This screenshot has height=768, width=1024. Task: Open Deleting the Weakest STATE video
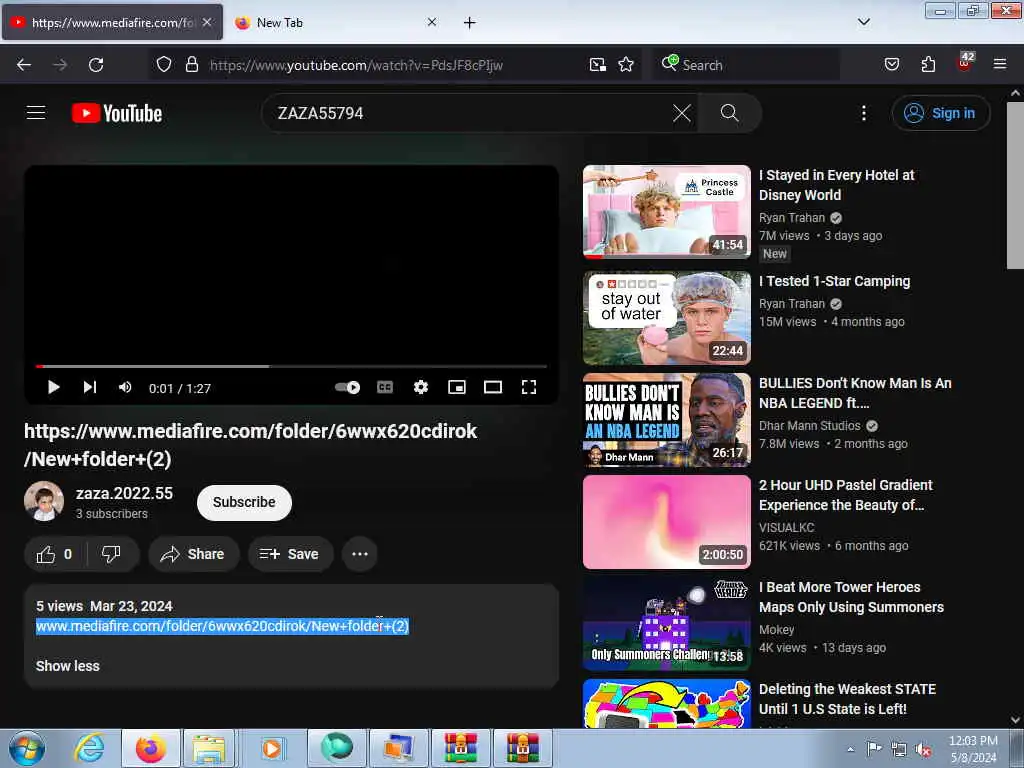pos(847,699)
